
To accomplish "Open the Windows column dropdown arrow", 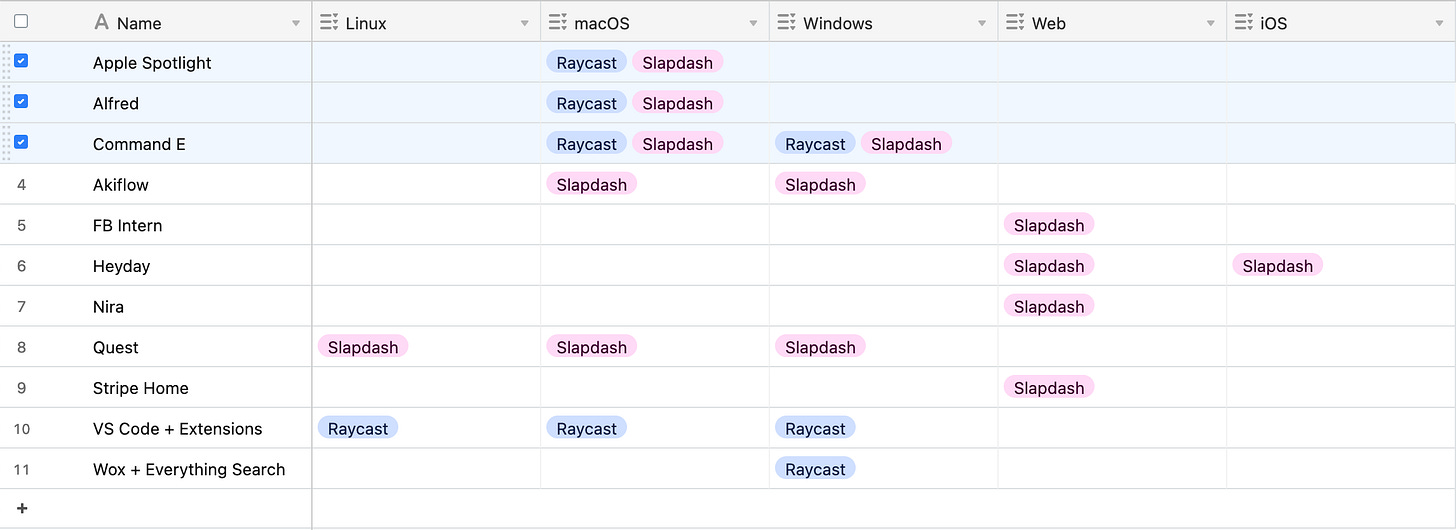I will (983, 23).
